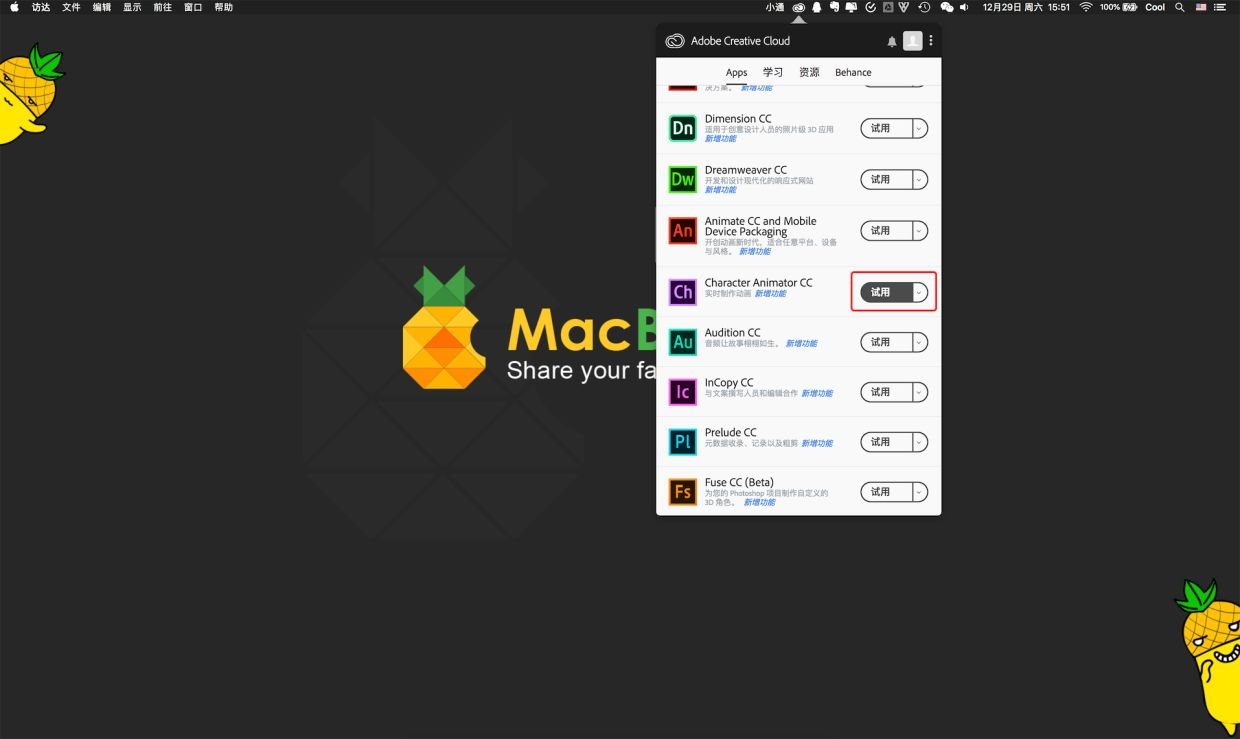Image resolution: width=1240 pixels, height=739 pixels.
Task: Open the notifications bell in Creative Cloud
Action: 892,42
